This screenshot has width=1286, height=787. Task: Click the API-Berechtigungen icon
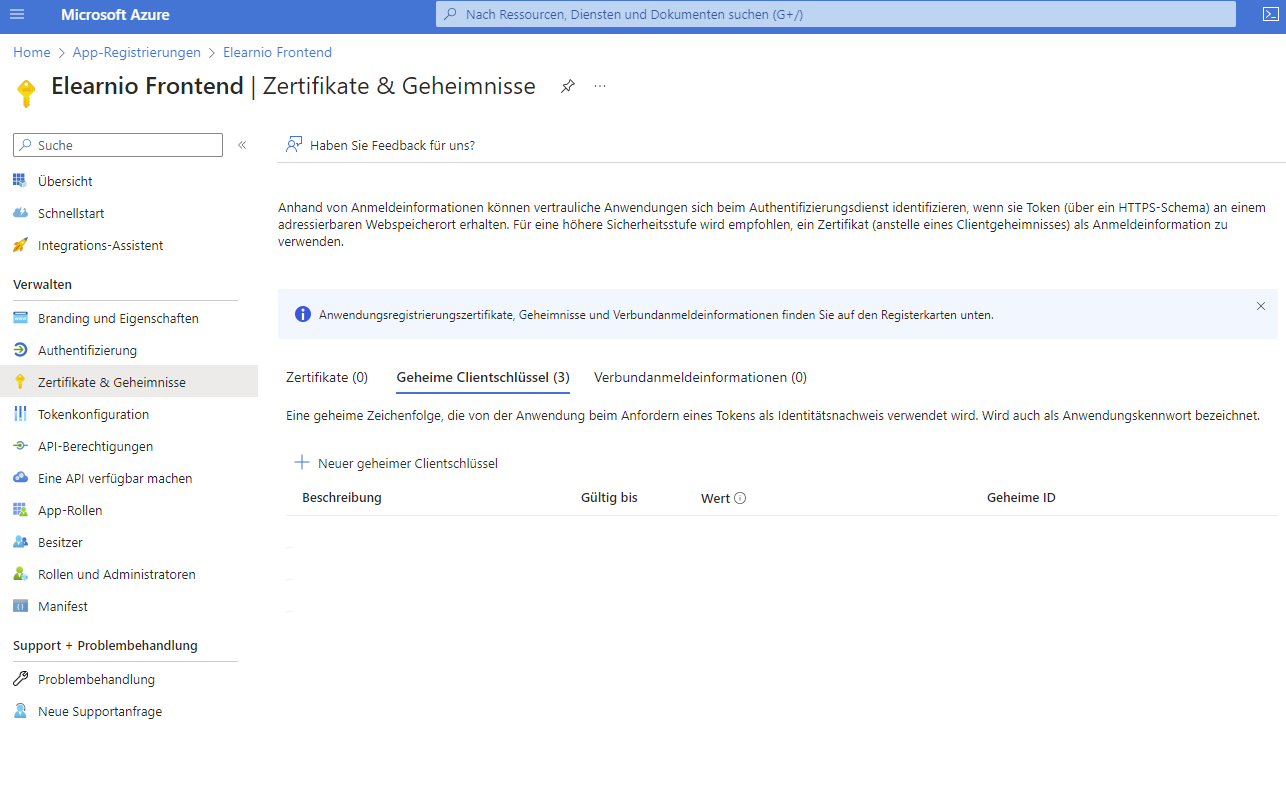[x=20, y=446]
